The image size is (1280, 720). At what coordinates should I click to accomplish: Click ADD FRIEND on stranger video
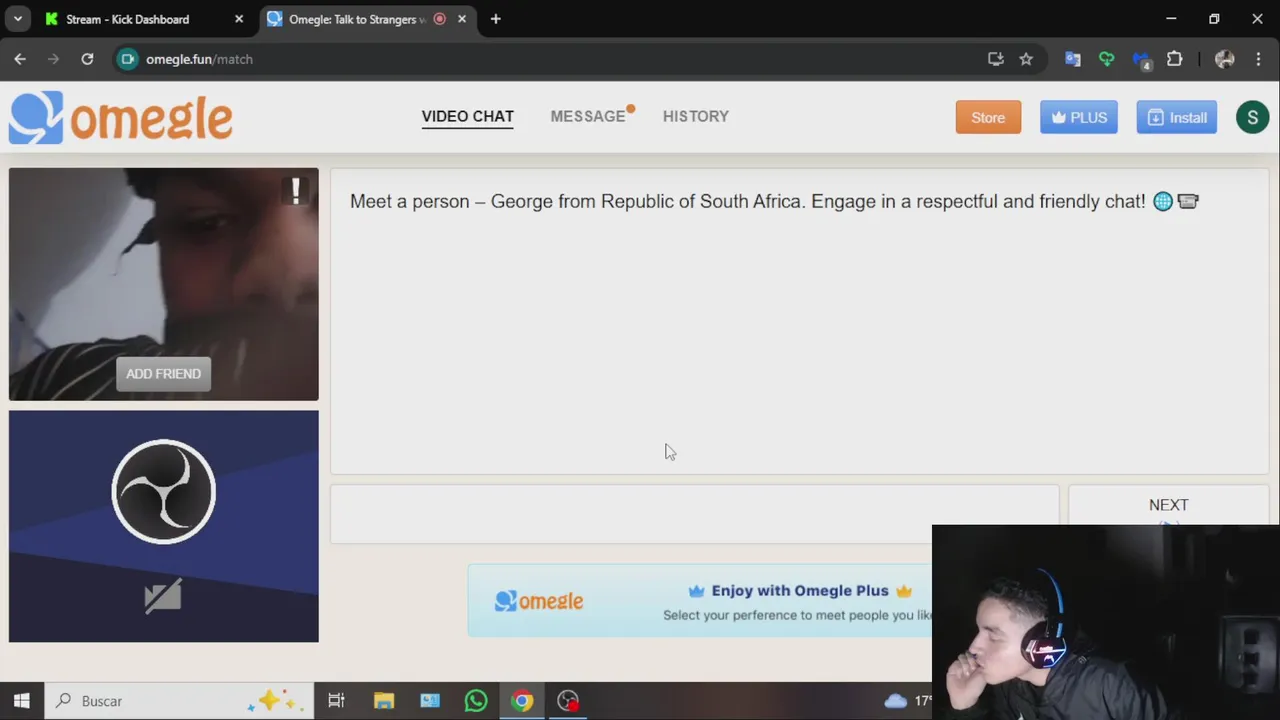click(163, 374)
